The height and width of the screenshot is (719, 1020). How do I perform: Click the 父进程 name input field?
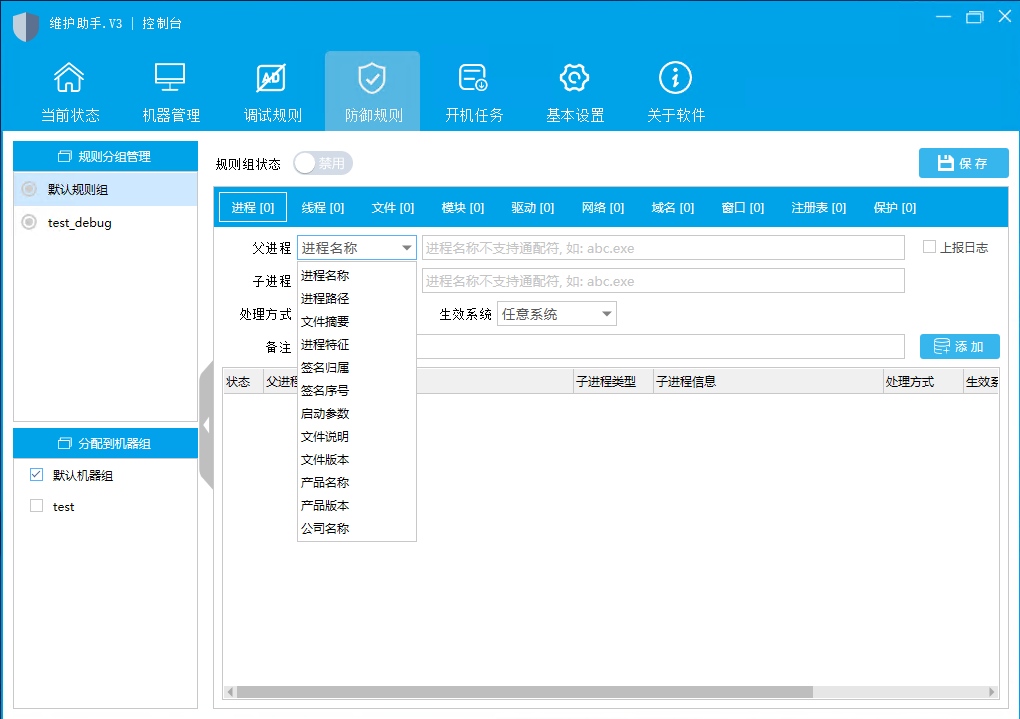point(663,248)
